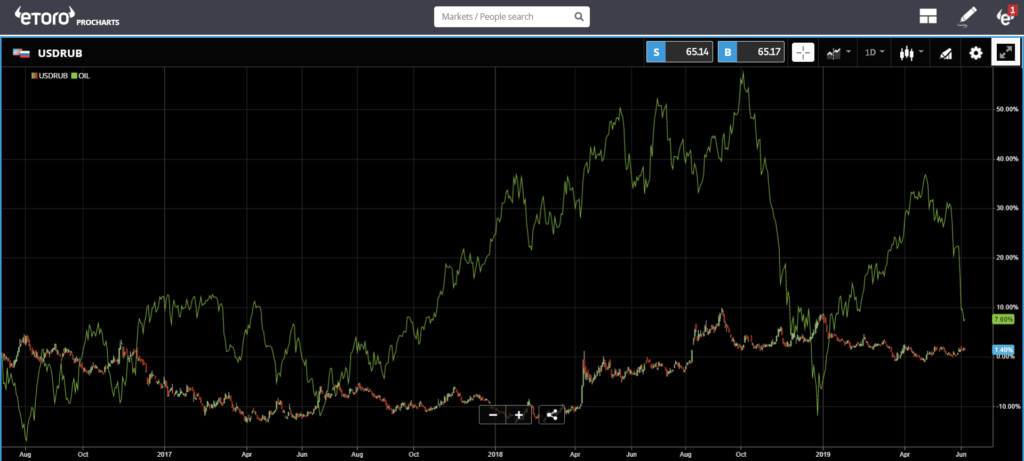Click the eToro ProCharts logo
This screenshot has height=461, width=1024.
(x=67, y=16)
